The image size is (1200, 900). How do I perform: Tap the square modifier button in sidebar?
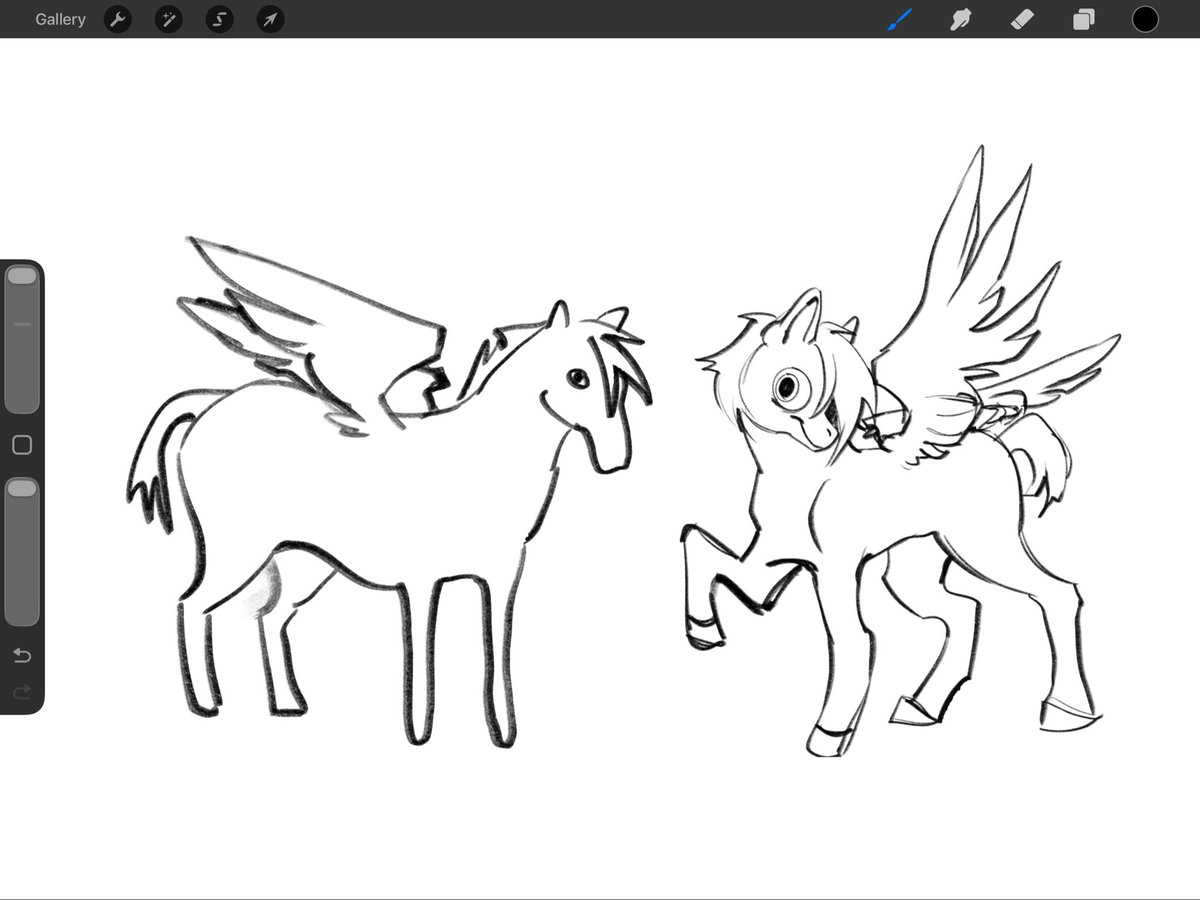(x=22, y=445)
